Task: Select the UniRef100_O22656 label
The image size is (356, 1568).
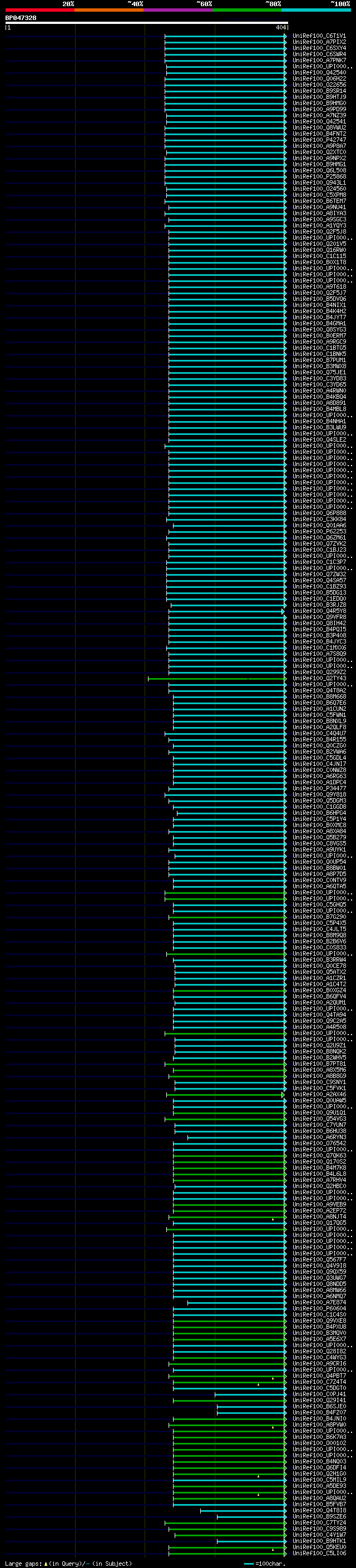Action: 319,85
